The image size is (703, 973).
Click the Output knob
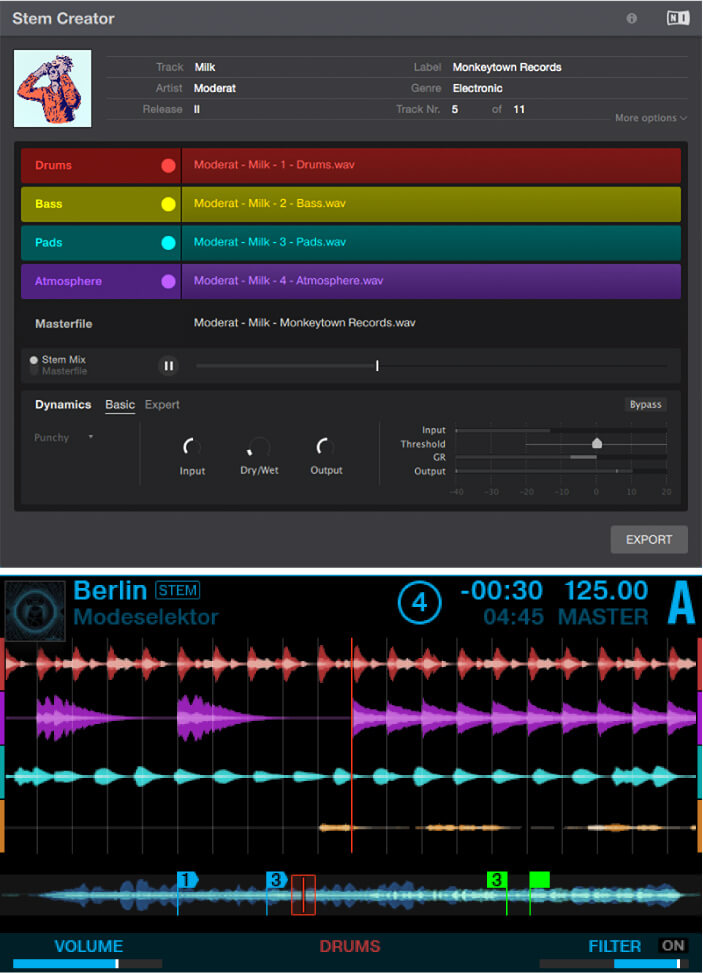pos(326,447)
